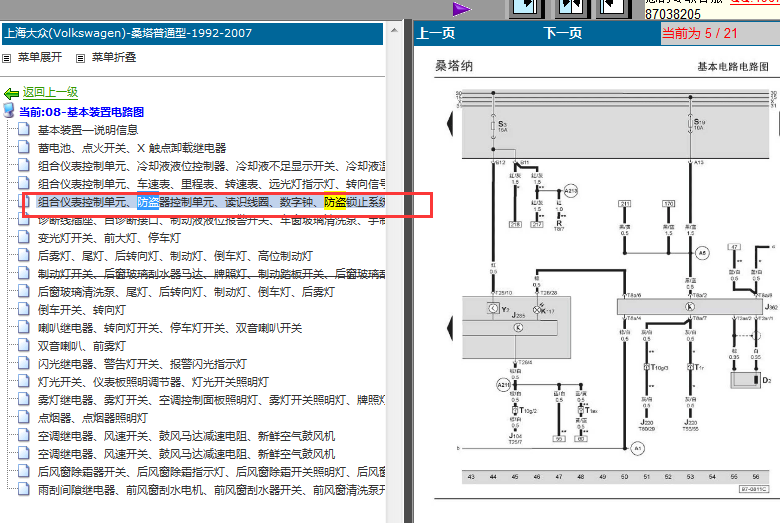Screen dimensions: 780x523
Task: Click the left panel scrollbar up arrow
Action: (394, 30)
